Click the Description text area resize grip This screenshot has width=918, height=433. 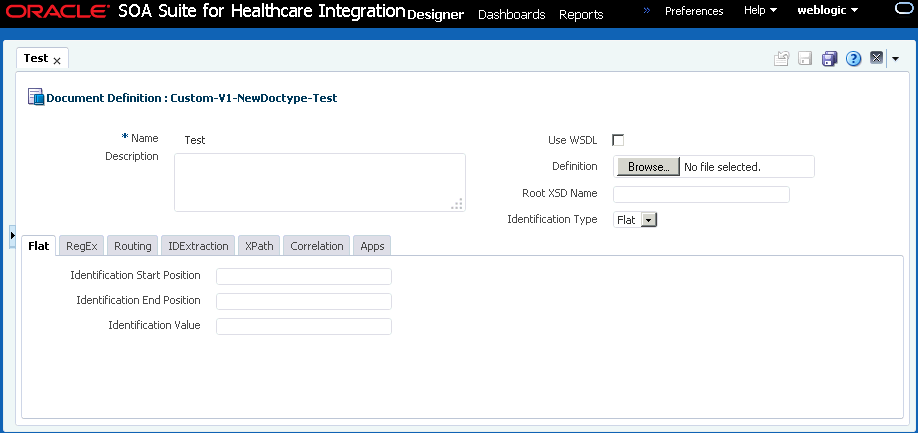457,204
